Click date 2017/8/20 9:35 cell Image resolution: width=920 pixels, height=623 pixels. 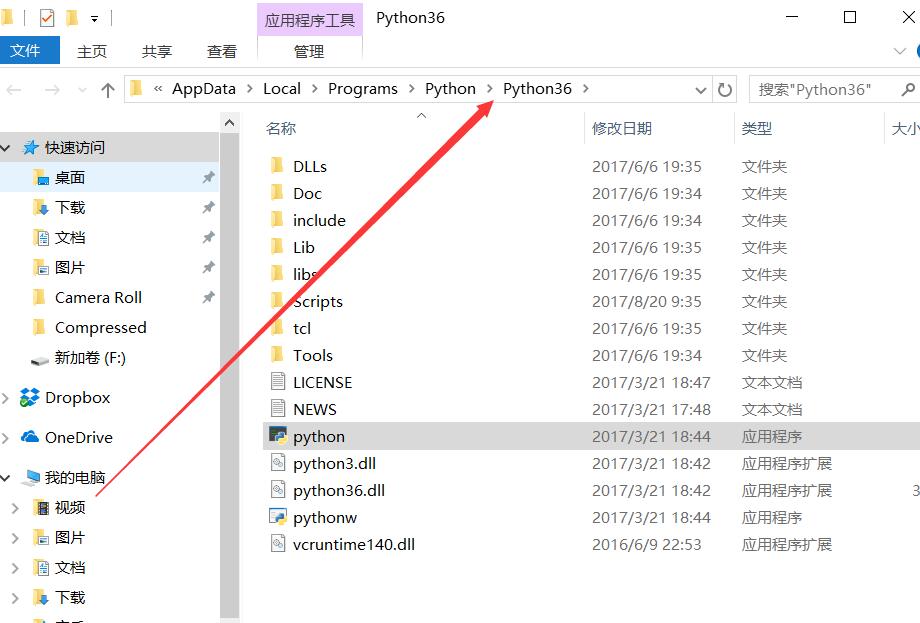[647, 302]
